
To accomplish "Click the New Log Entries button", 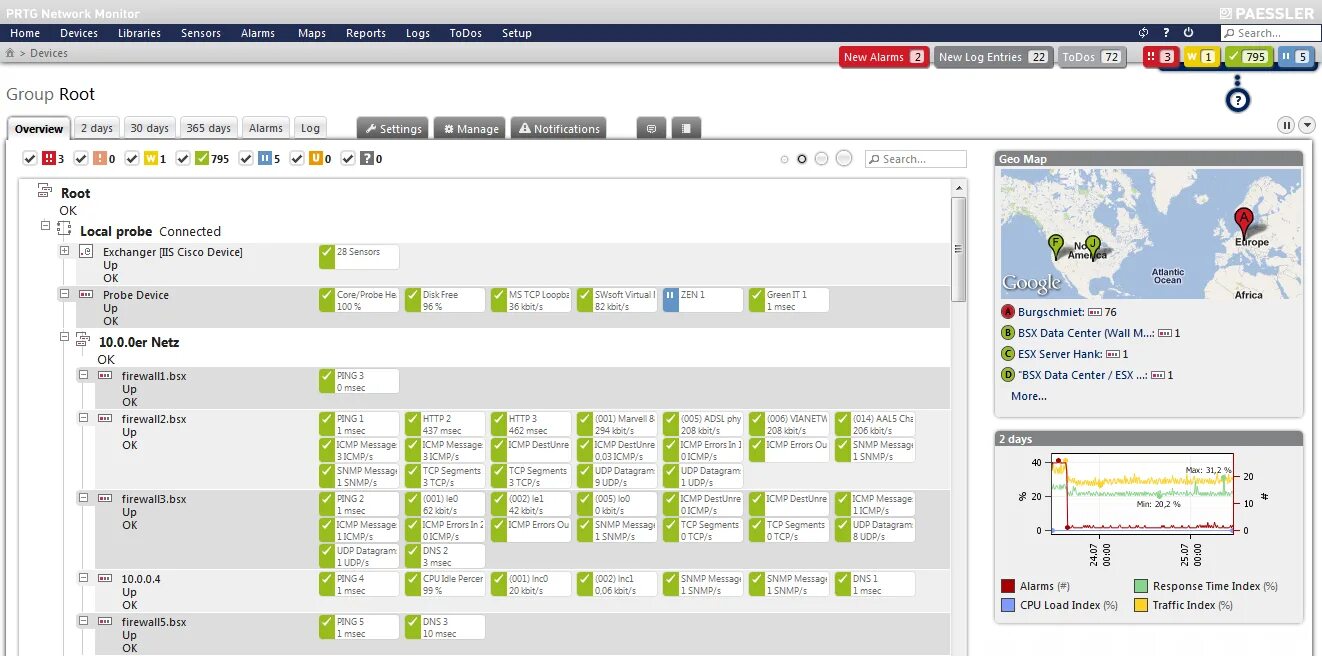I will click(x=994, y=57).
